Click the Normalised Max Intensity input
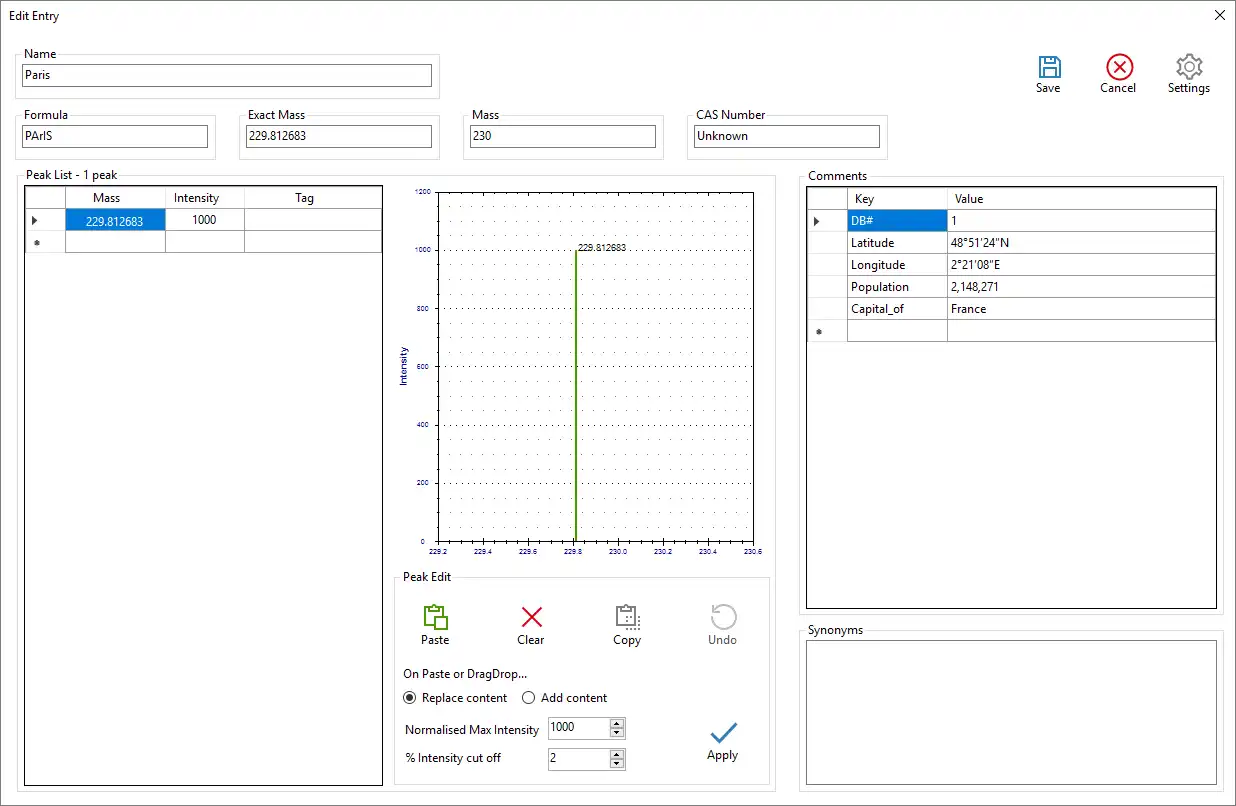The image size is (1236, 806). coord(579,729)
